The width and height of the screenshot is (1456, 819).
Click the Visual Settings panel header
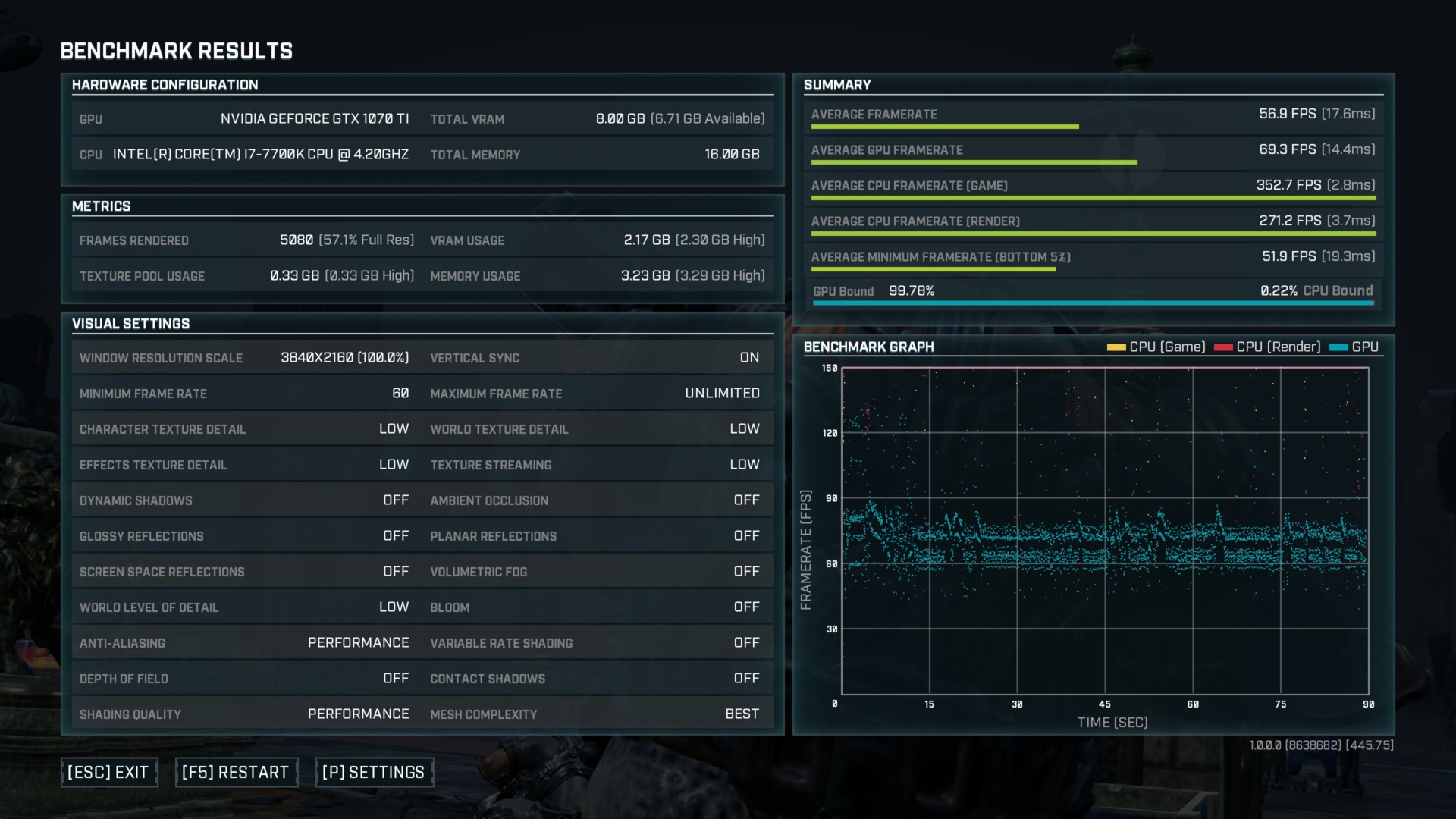pos(131,324)
